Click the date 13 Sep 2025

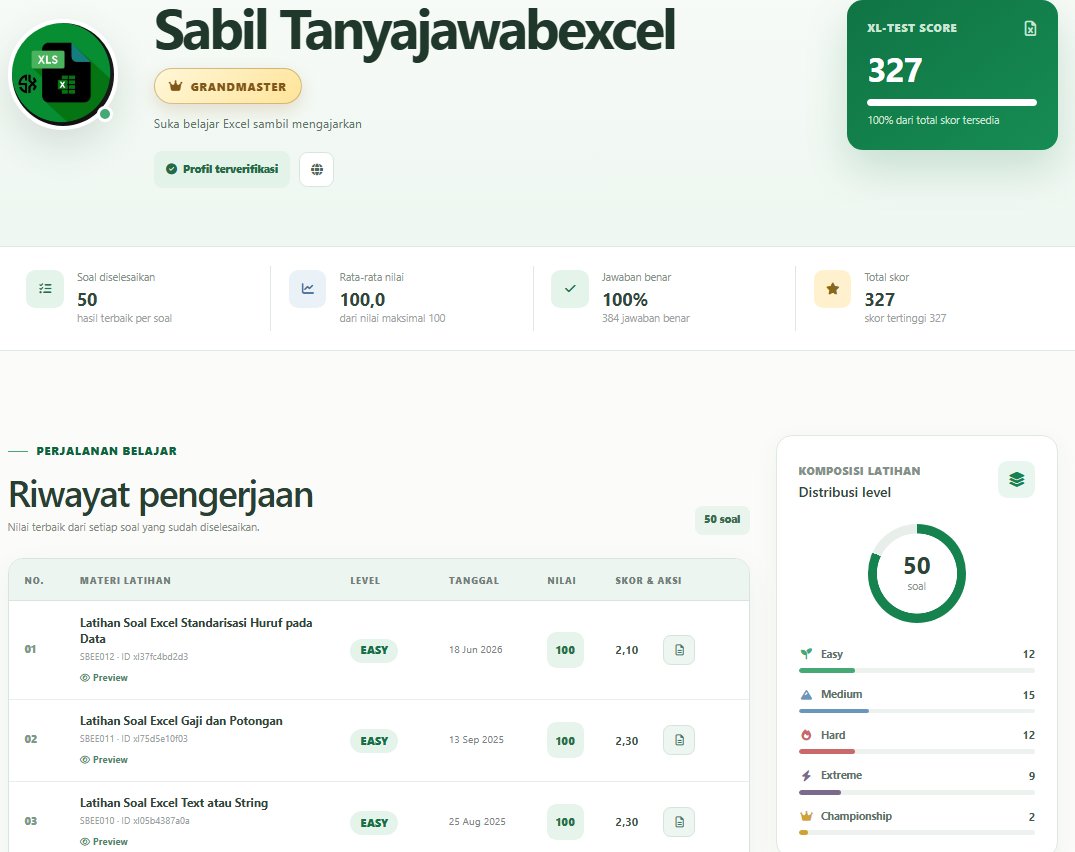click(476, 740)
